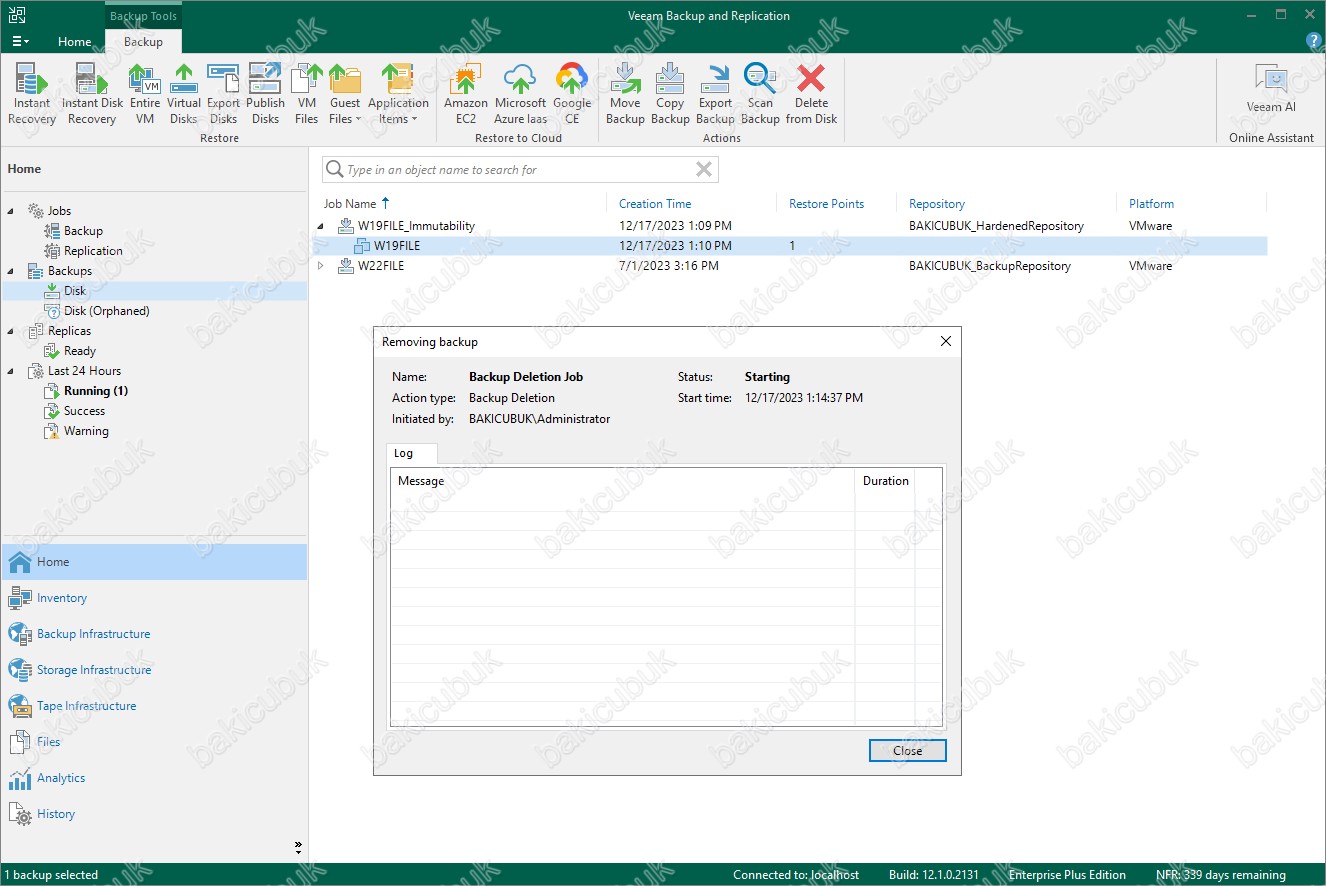Image resolution: width=1326 pixels, height=886 pixels.
Task: Select Success node
Action: [x=84, y=411]
